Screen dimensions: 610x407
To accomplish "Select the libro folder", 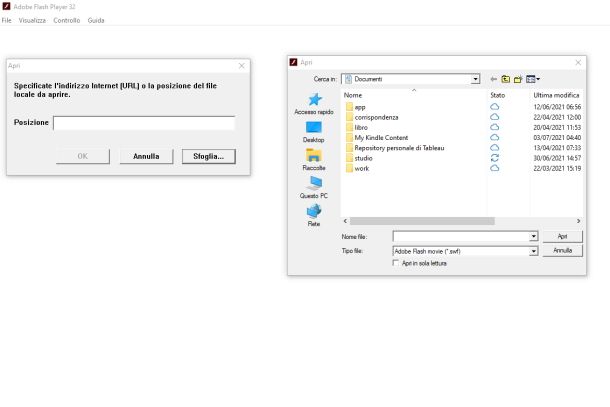I will [357, 127].
